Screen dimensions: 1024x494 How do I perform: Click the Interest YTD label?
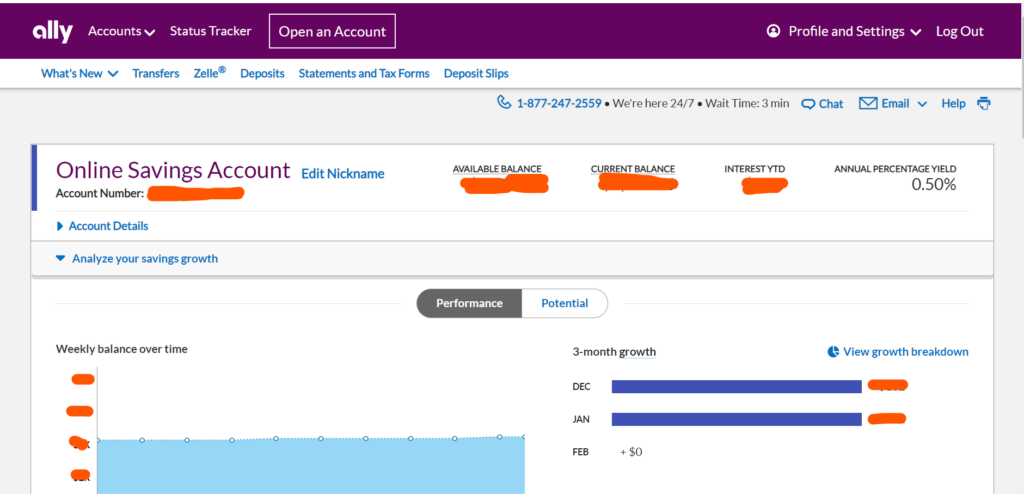pos(754,169)
